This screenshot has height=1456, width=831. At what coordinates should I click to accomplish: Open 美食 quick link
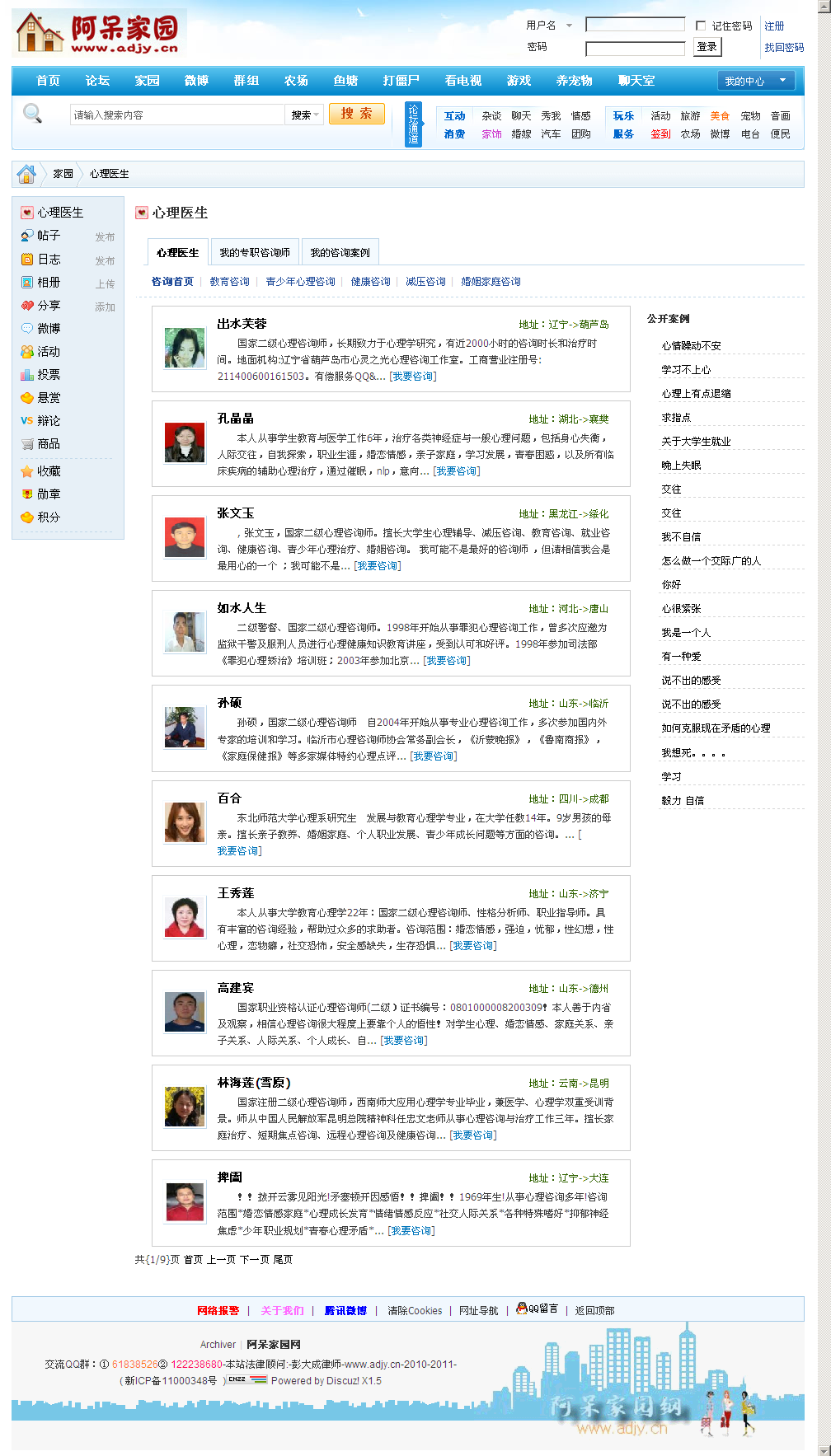[720, 116]
